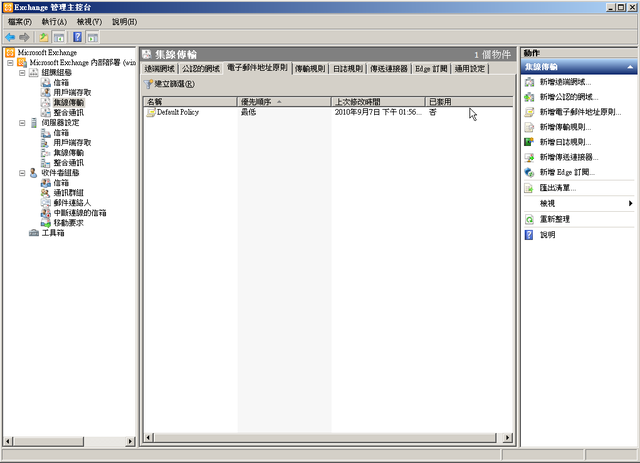The width and height of the screenshot is (640, 463).
Task: Switch to the 通用設定 tab
Action: pyautogui.click(x=470, y=69)
